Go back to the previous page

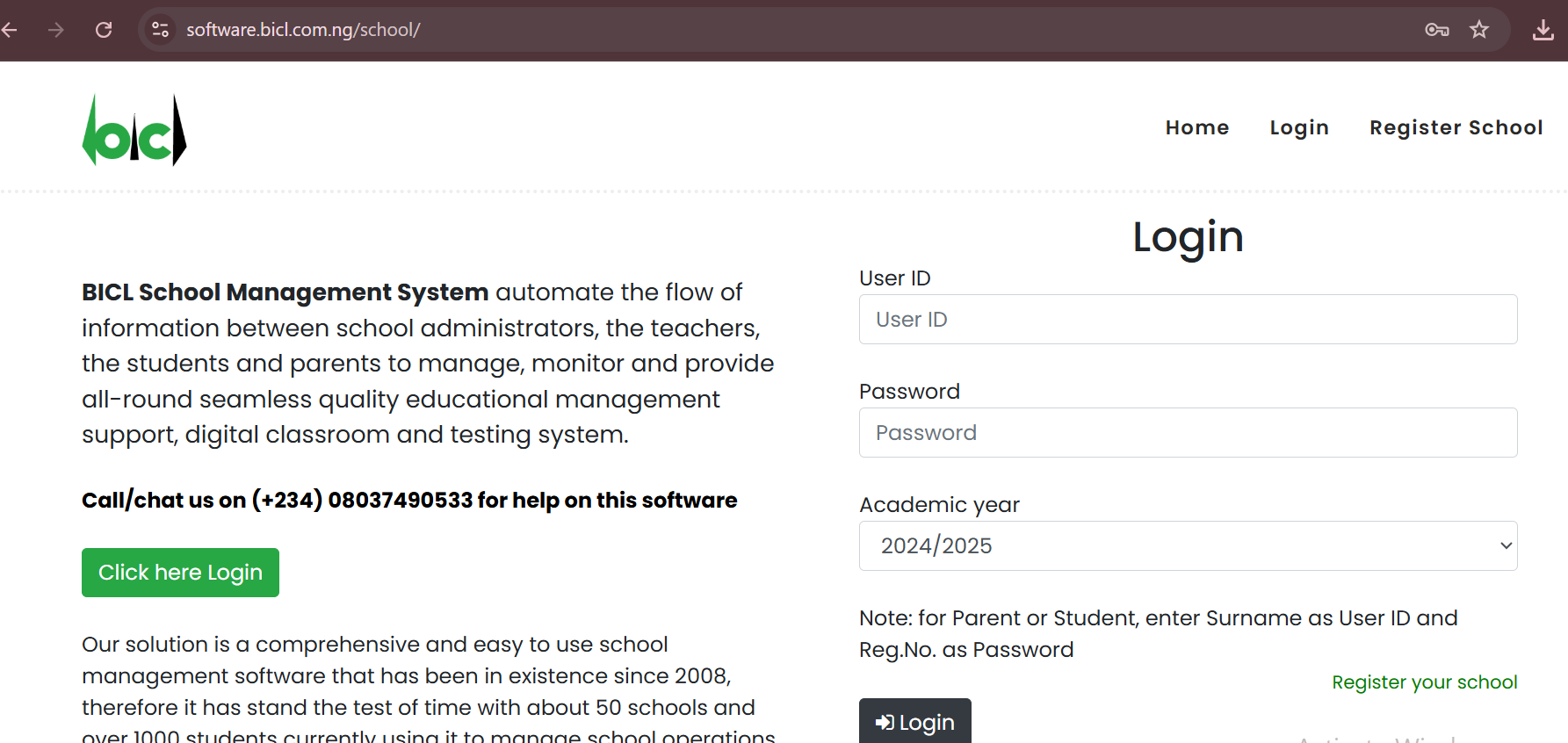10,30
